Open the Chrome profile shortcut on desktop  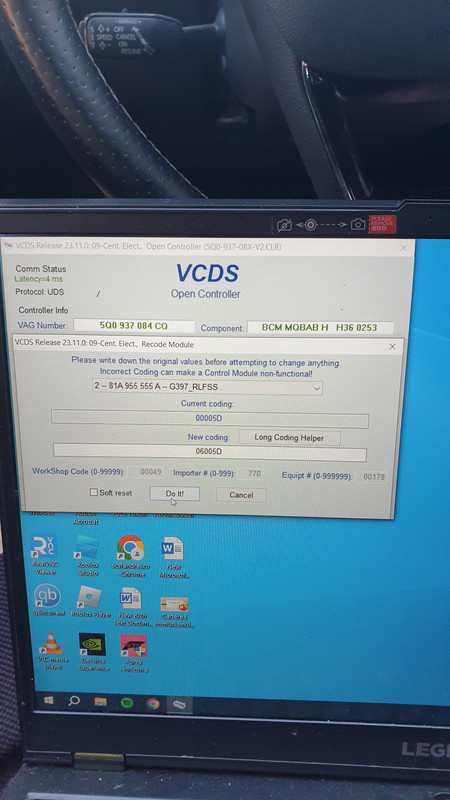[x=130, y=556]
